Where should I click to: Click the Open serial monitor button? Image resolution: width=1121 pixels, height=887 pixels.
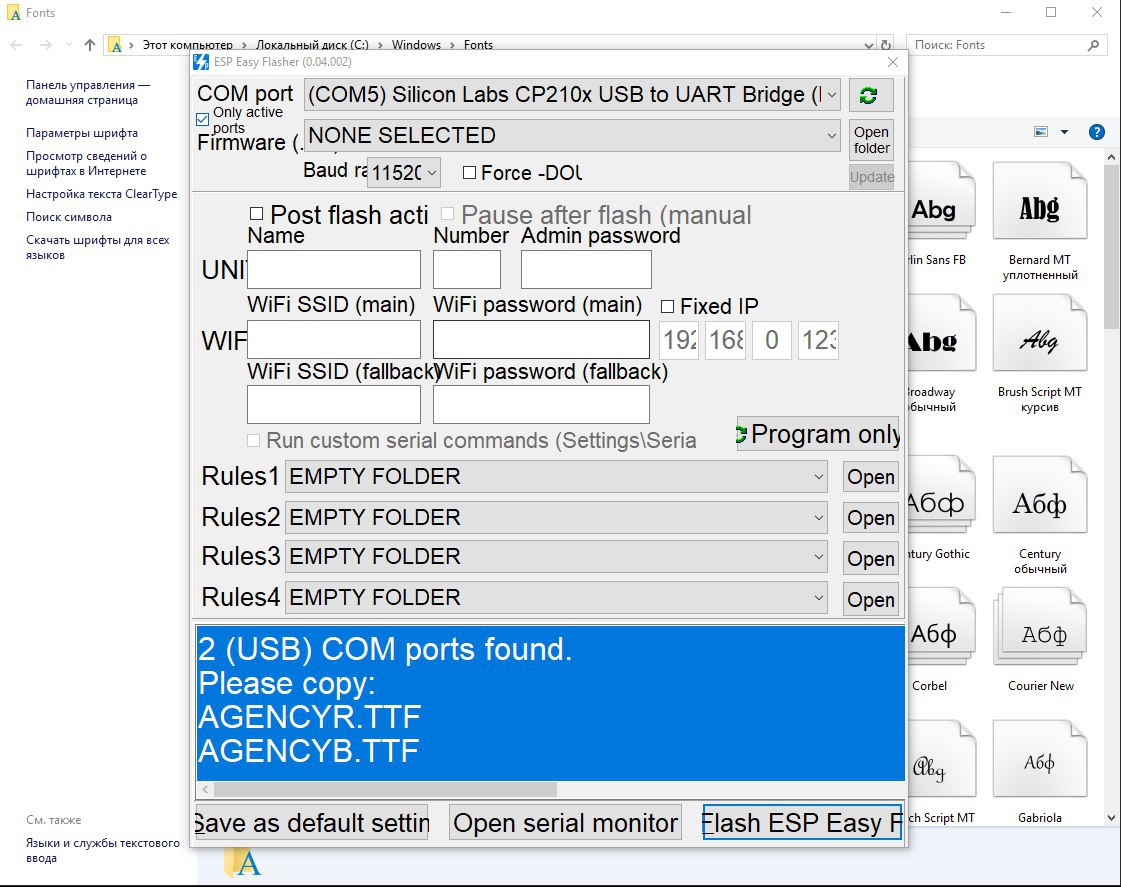click(x=565, y=823)
